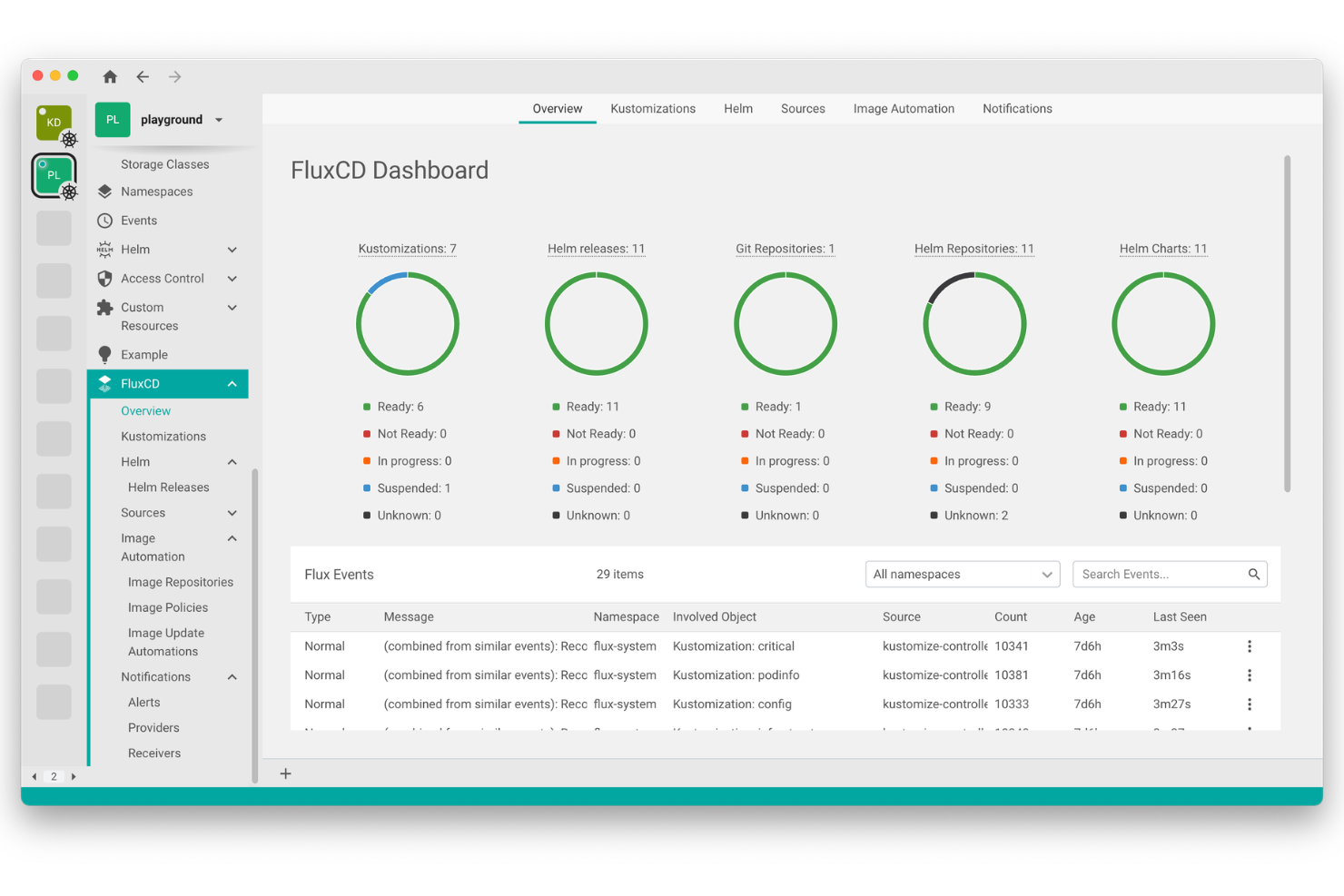The image size is (1344, 896).
Task: Click the Kustomizations donut chart
Action: [x=408, y=324]
